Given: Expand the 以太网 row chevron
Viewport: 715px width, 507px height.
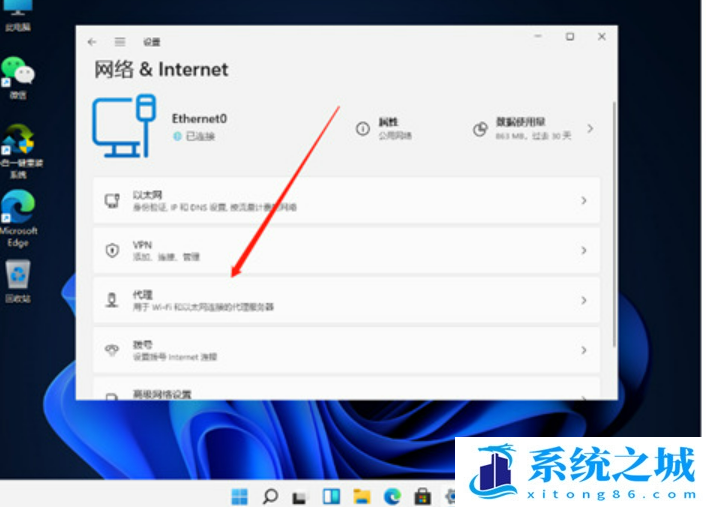Looking at the screenshot, I should click(583, 201).
